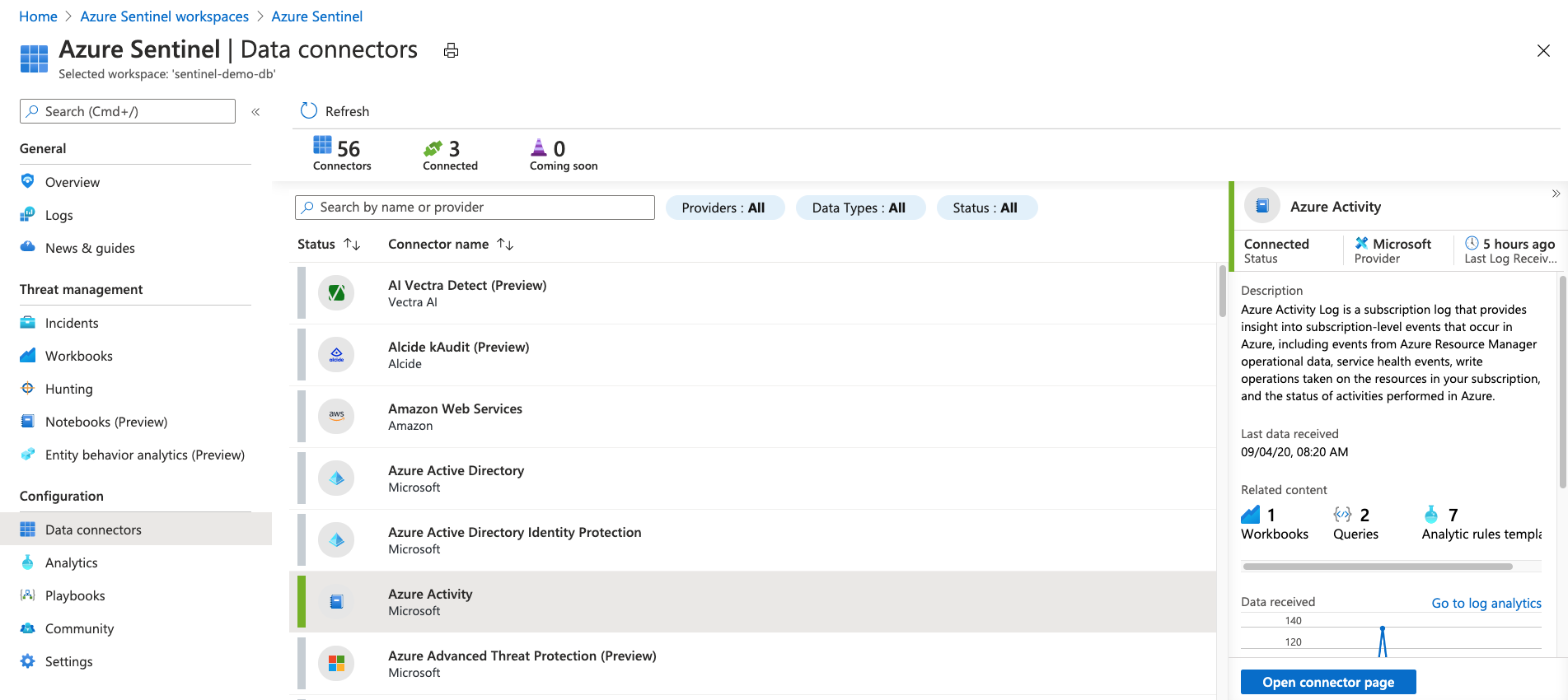This screenshot has height=700, width=1568.
Task: Click the print icon beside page title
Action: (x=451, y=51)
